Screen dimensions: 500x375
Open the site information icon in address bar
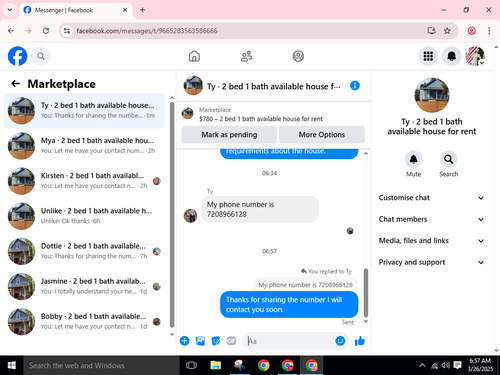[67, 31]
